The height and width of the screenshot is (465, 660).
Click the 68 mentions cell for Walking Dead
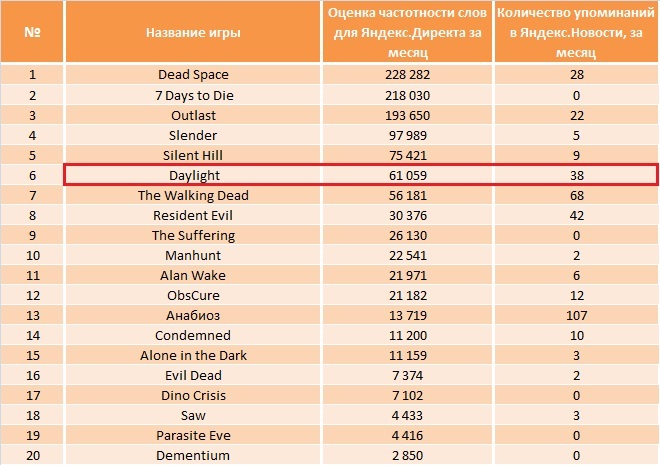click(x=576, y=195)
